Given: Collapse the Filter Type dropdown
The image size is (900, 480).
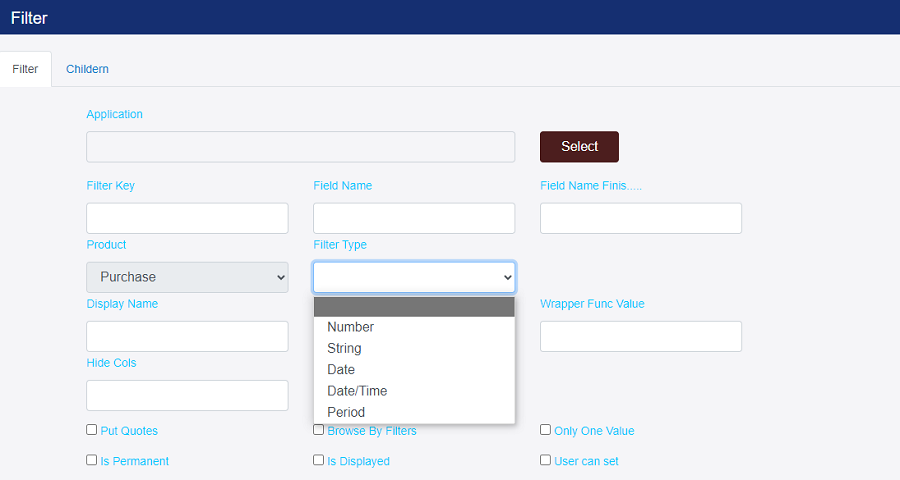Looking at the screenshot, I should (x=414, y=277).
